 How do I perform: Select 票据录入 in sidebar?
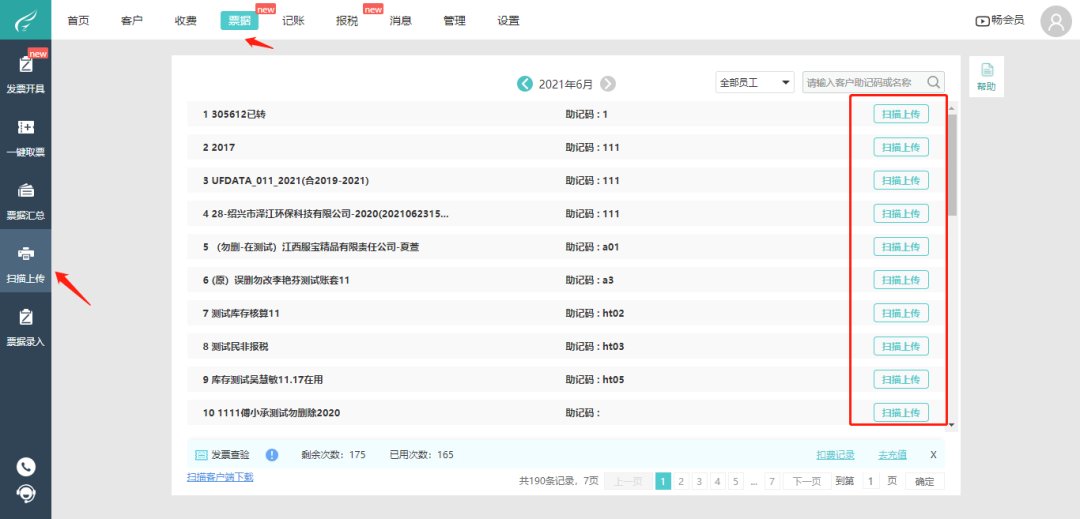pyautogui.click(x=25, y=327)
